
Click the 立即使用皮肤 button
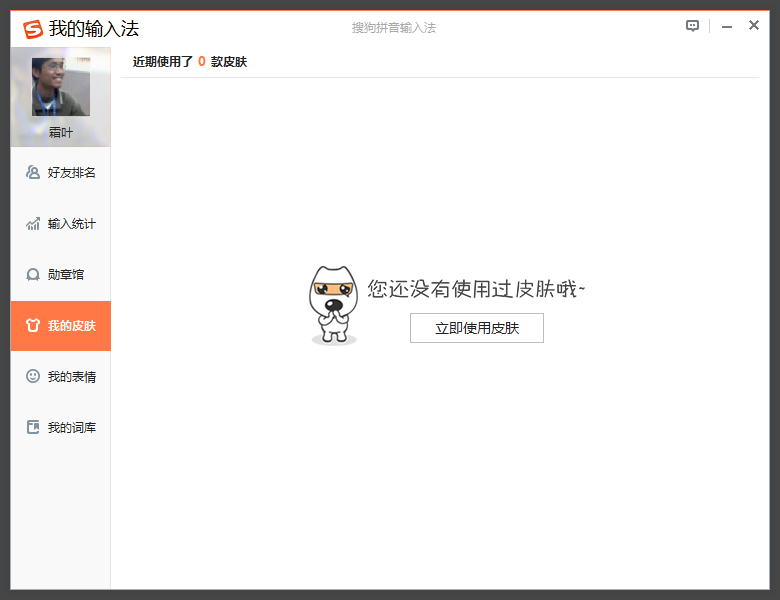(x=477, y=328)
